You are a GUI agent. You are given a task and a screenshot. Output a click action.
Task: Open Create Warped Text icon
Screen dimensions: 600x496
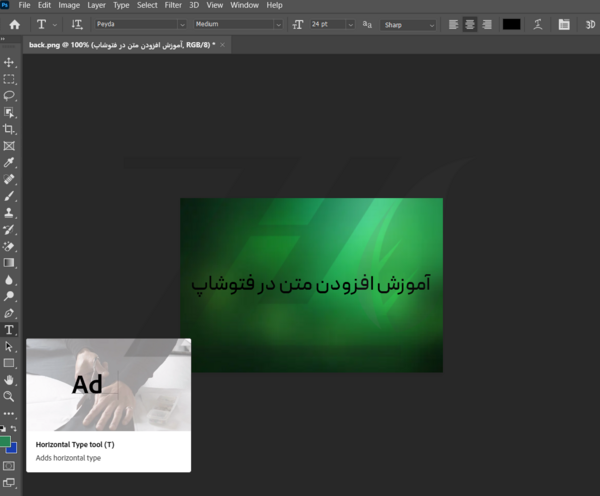538,24
